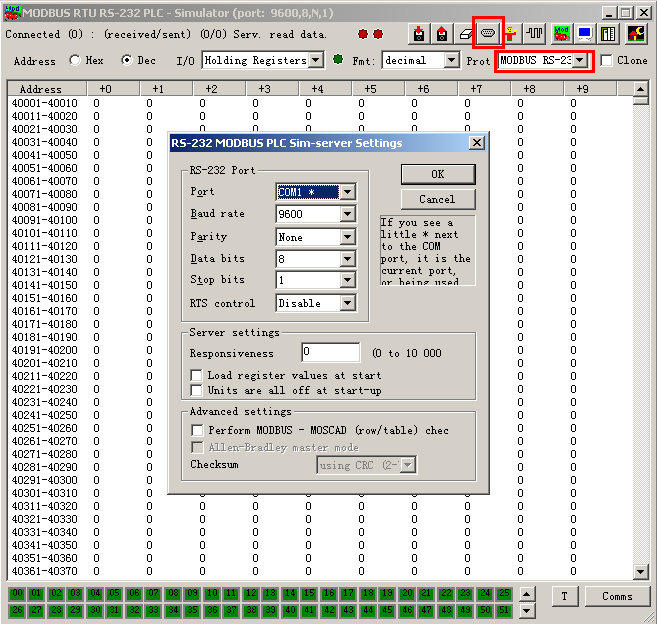This screenshot has height=624, width=657.
Task: Click OK in settings dialog
Action: pos(438,174)
